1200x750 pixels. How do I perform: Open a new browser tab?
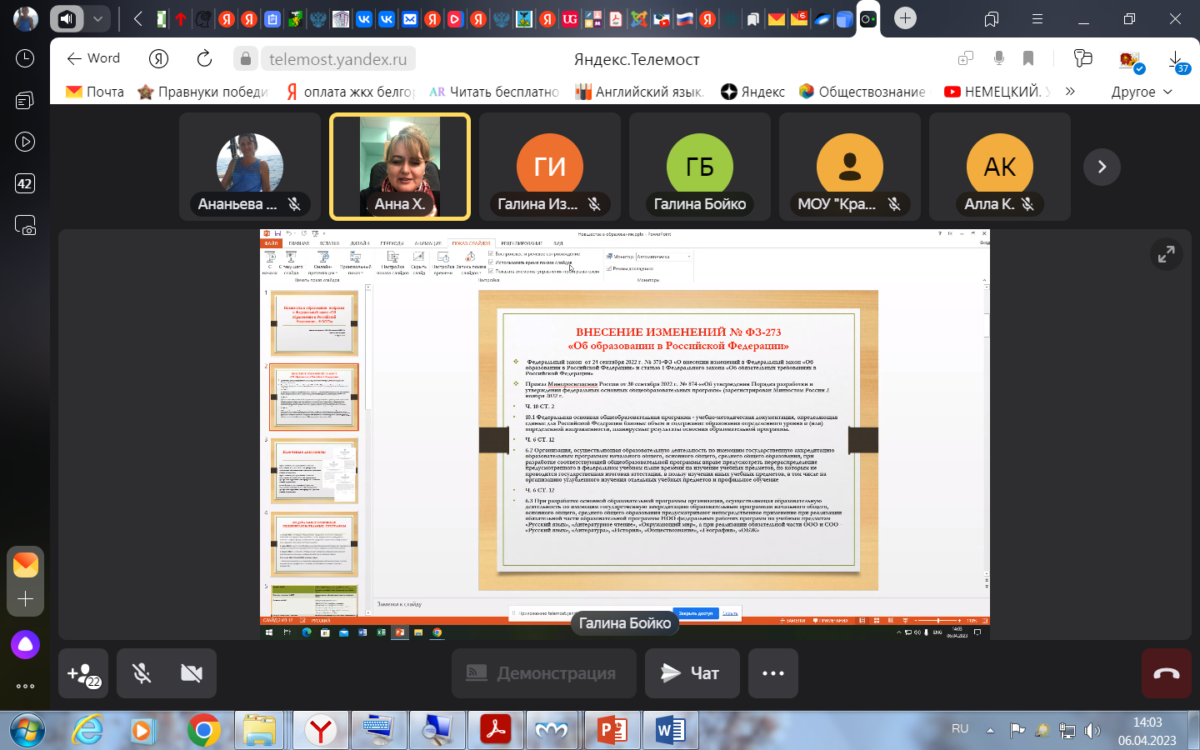click(904, 18)
